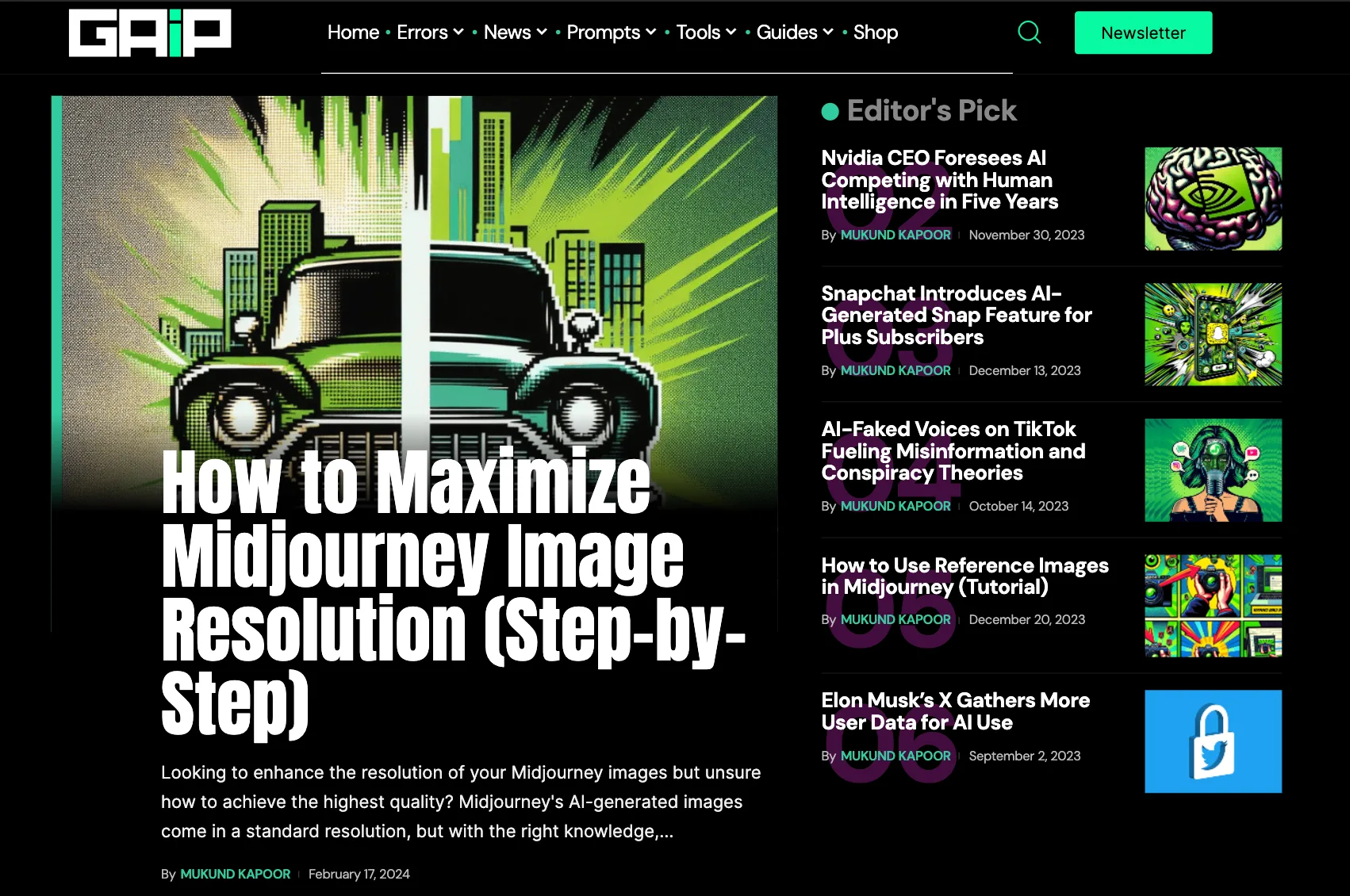Image resolution: width=1350 pixels, height=896 pixels.
Task: Open the blue Twitter padlock thumbnail
Action: point(1213,741)
